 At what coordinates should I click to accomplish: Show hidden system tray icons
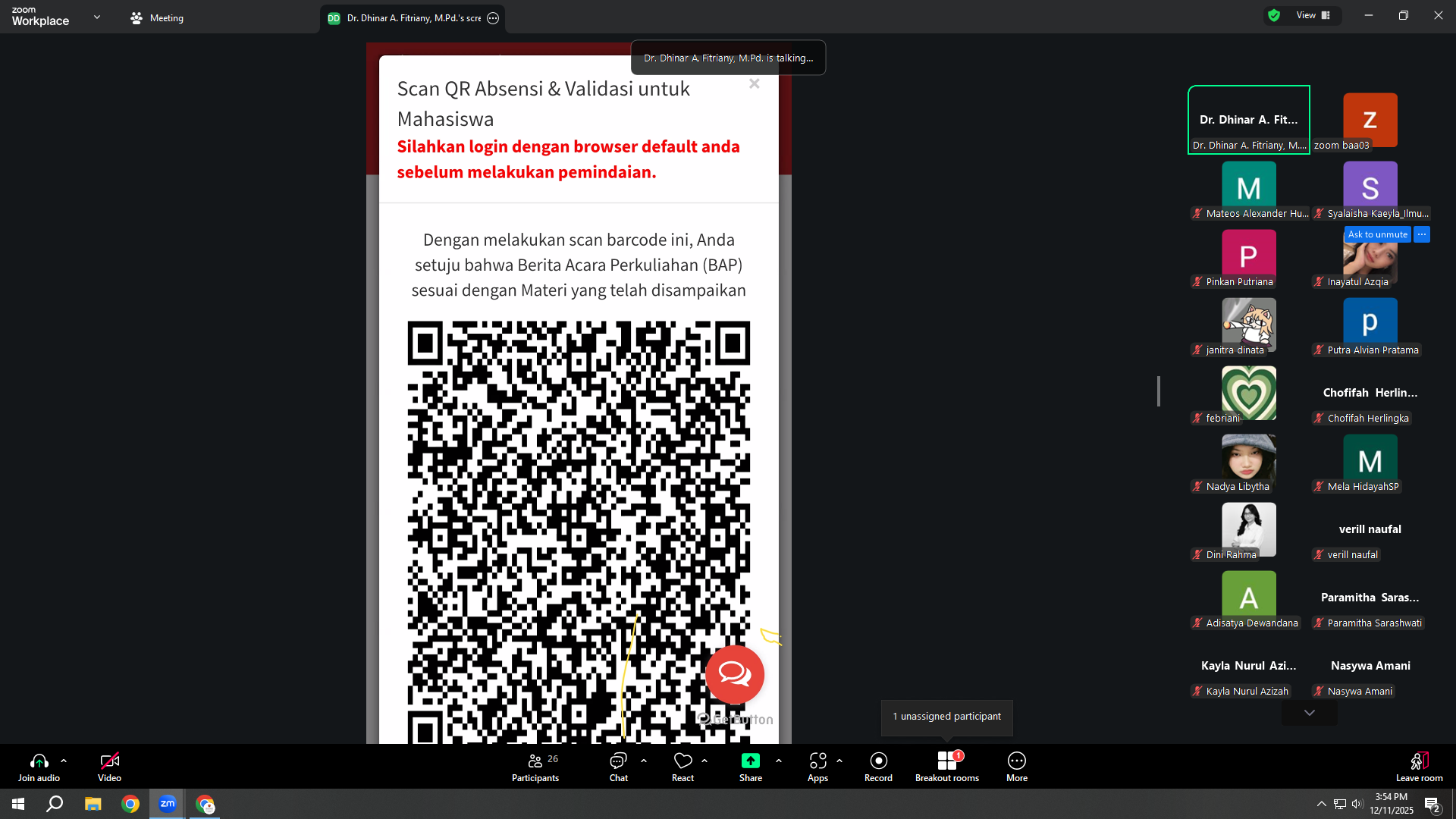[1322, 804]
